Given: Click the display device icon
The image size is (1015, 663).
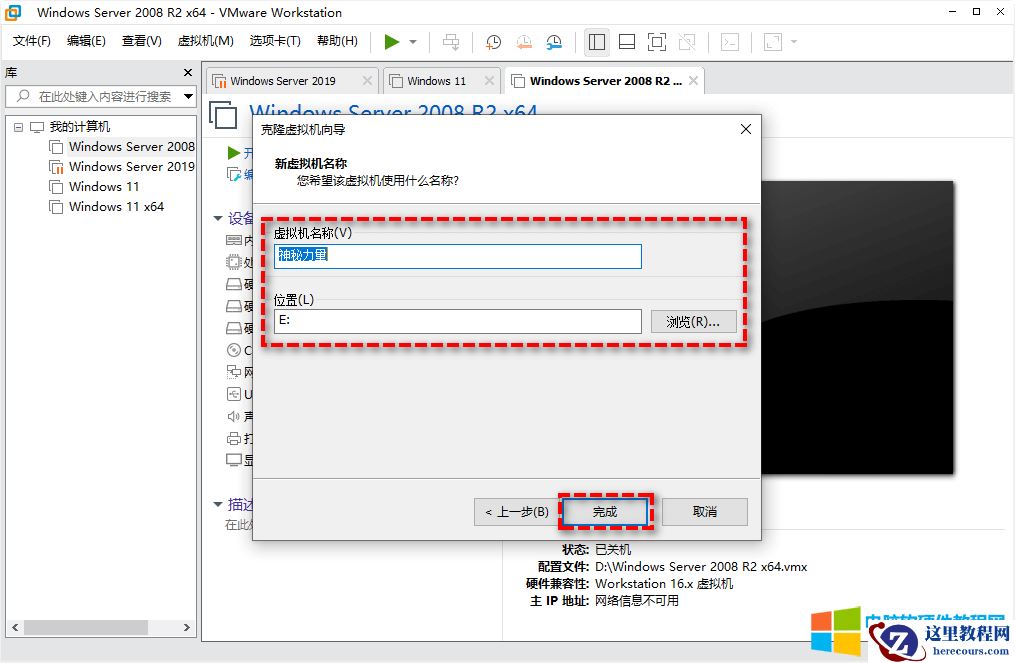Looking at the screenshot, I should tap(234, 460).
